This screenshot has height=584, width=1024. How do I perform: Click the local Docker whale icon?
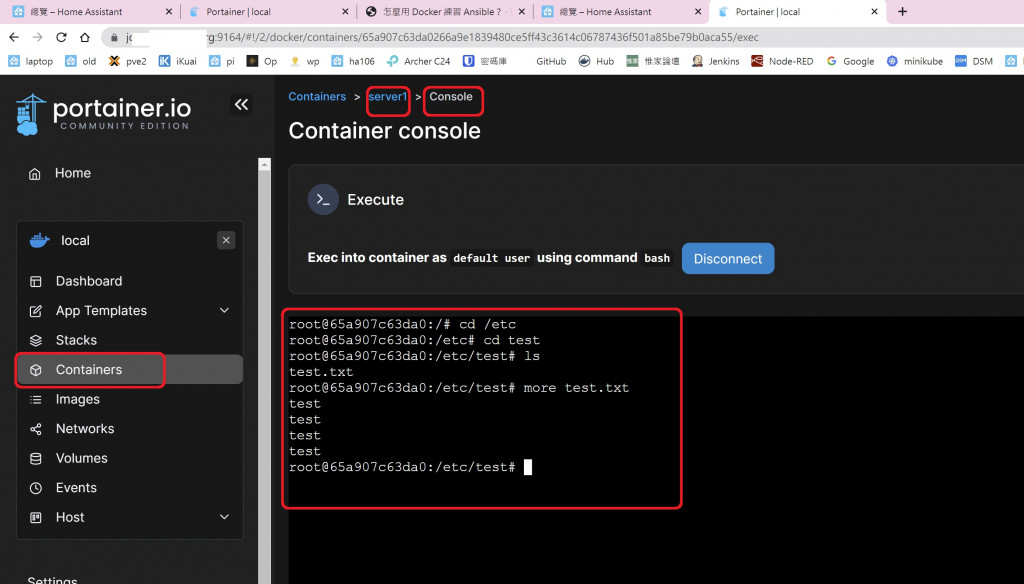[x=39, y=240]
